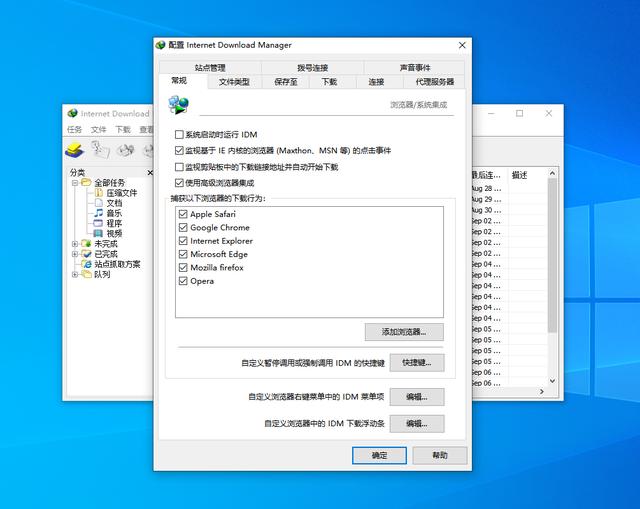Click the yellow Add URL toolbar icon
This screenshot has height=509, width=640.
coord(74,150)
